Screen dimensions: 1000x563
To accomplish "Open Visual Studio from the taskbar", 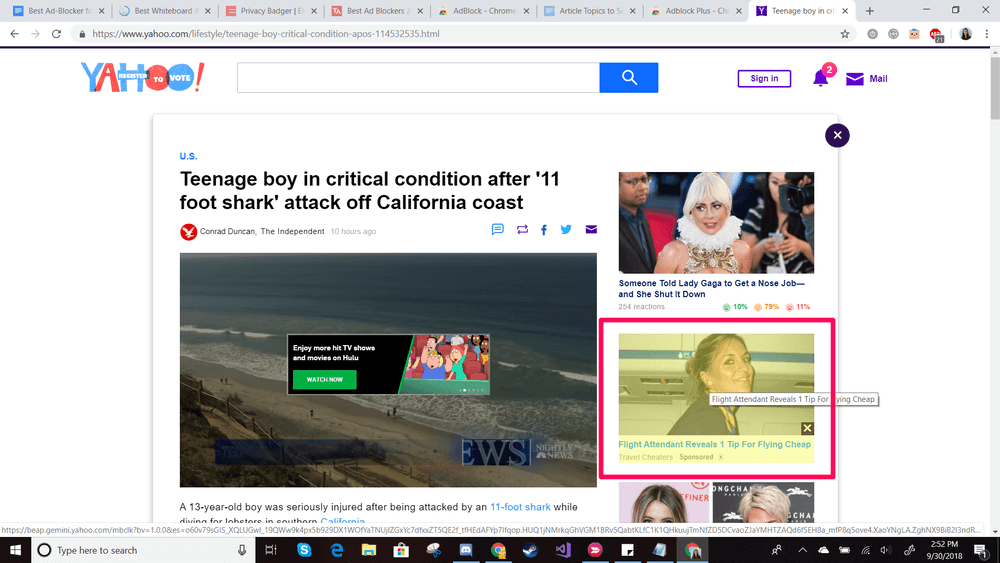I will (563, 550).
